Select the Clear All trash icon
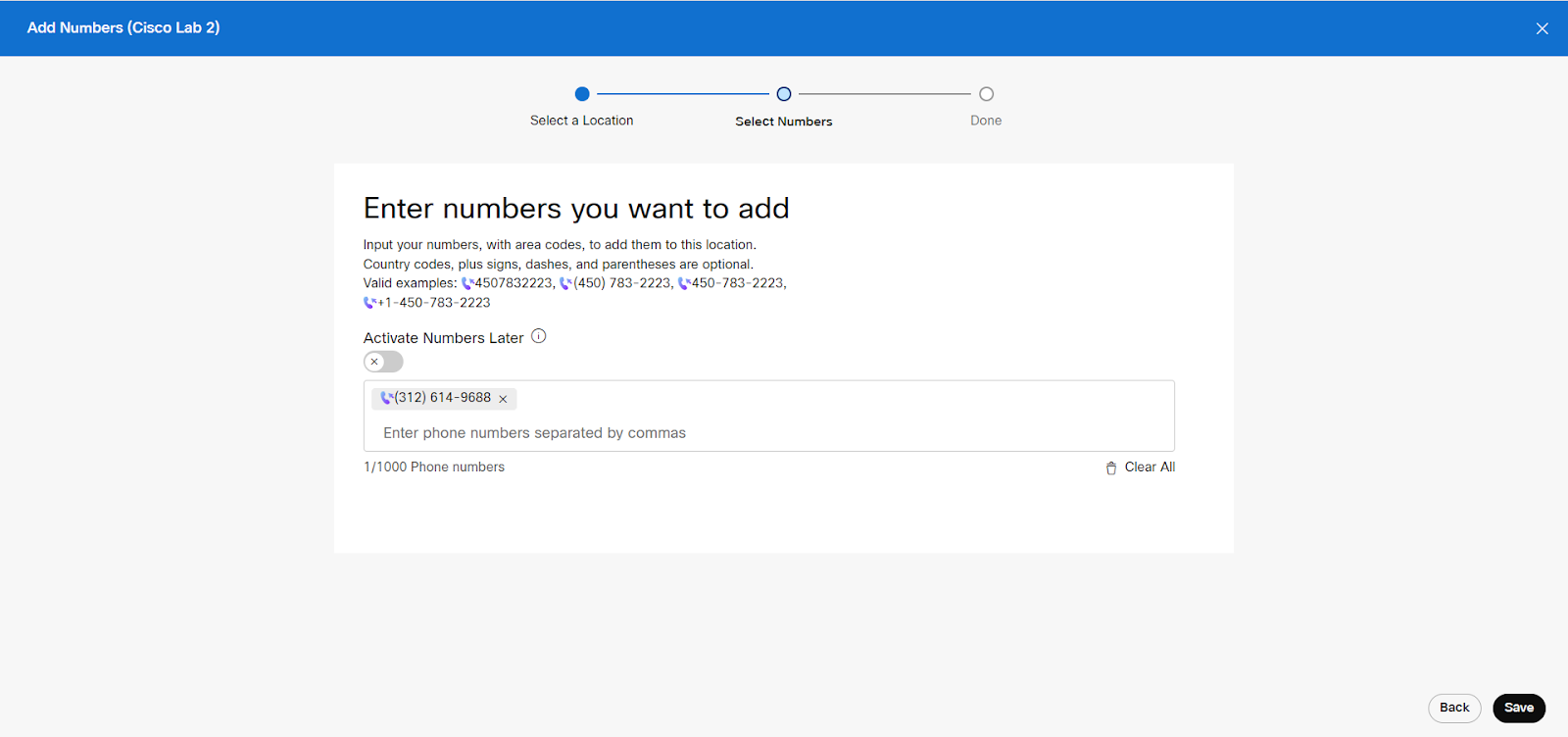Image resolution: width=1568 pixels, height=737 pixels. (1111, 467)
